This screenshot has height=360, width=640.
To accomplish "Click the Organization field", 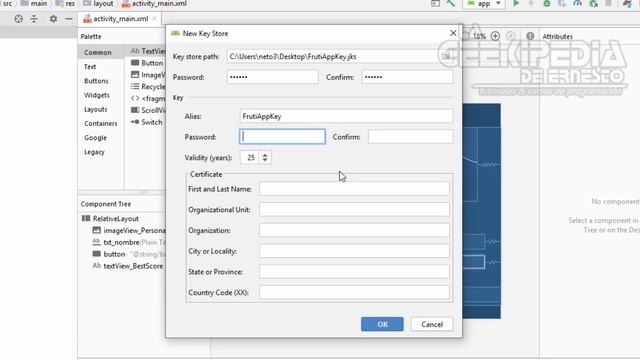I will 354,230.
